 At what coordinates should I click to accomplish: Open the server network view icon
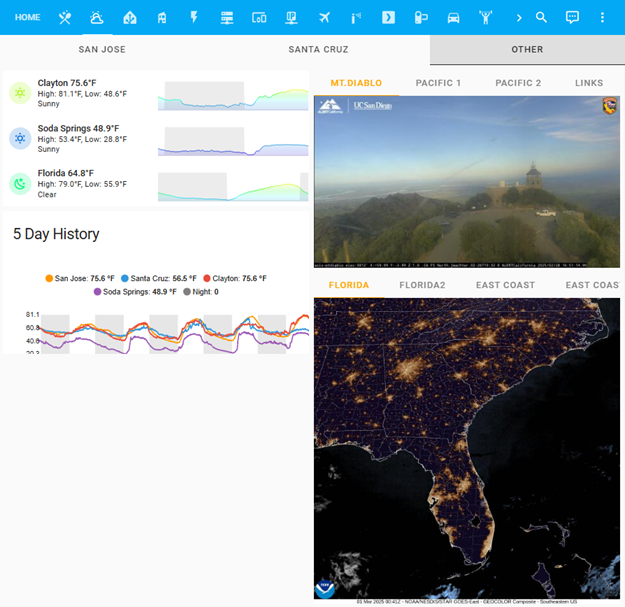[227, 18]
